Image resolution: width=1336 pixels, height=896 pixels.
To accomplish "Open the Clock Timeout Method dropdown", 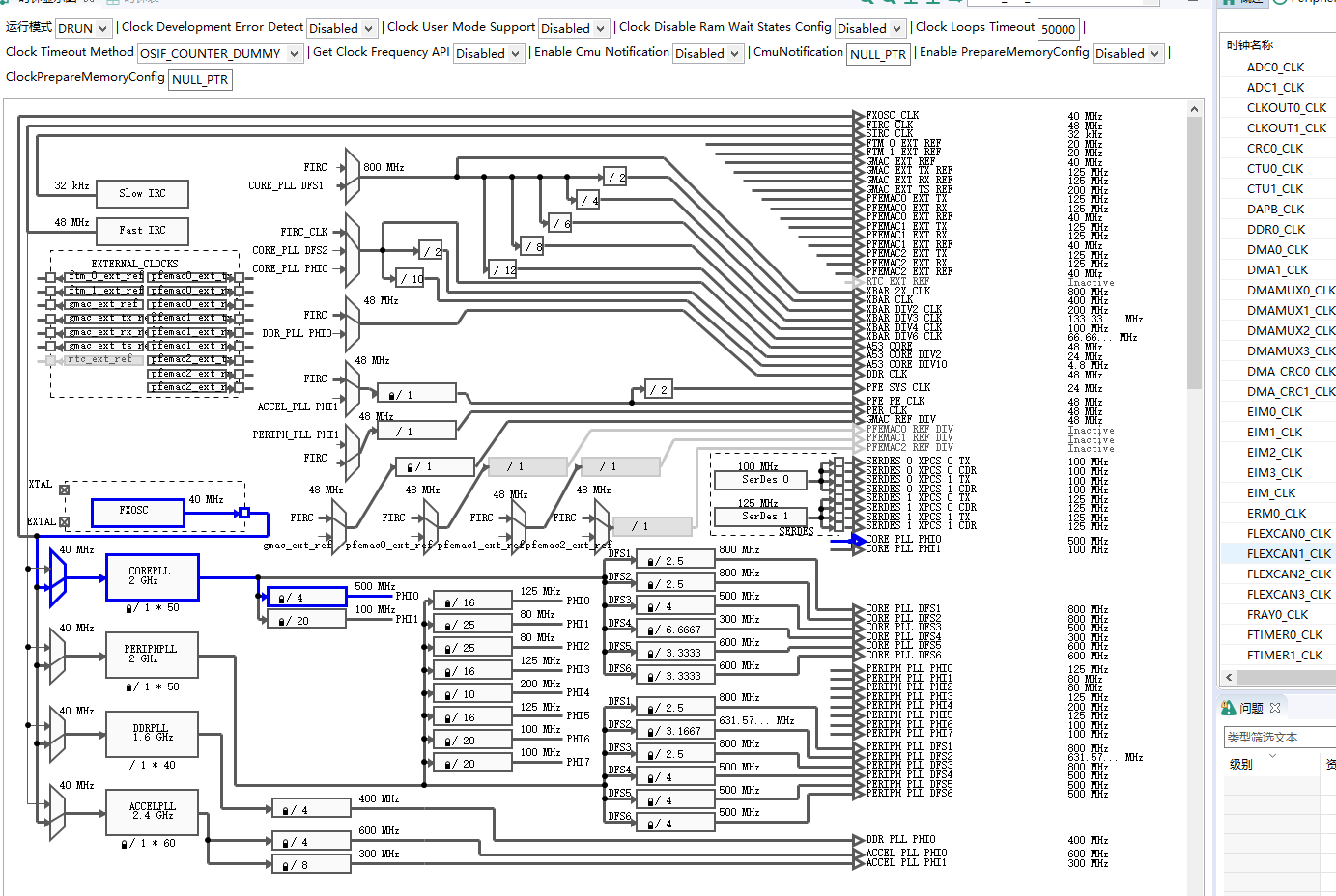I will click(220, 54).
